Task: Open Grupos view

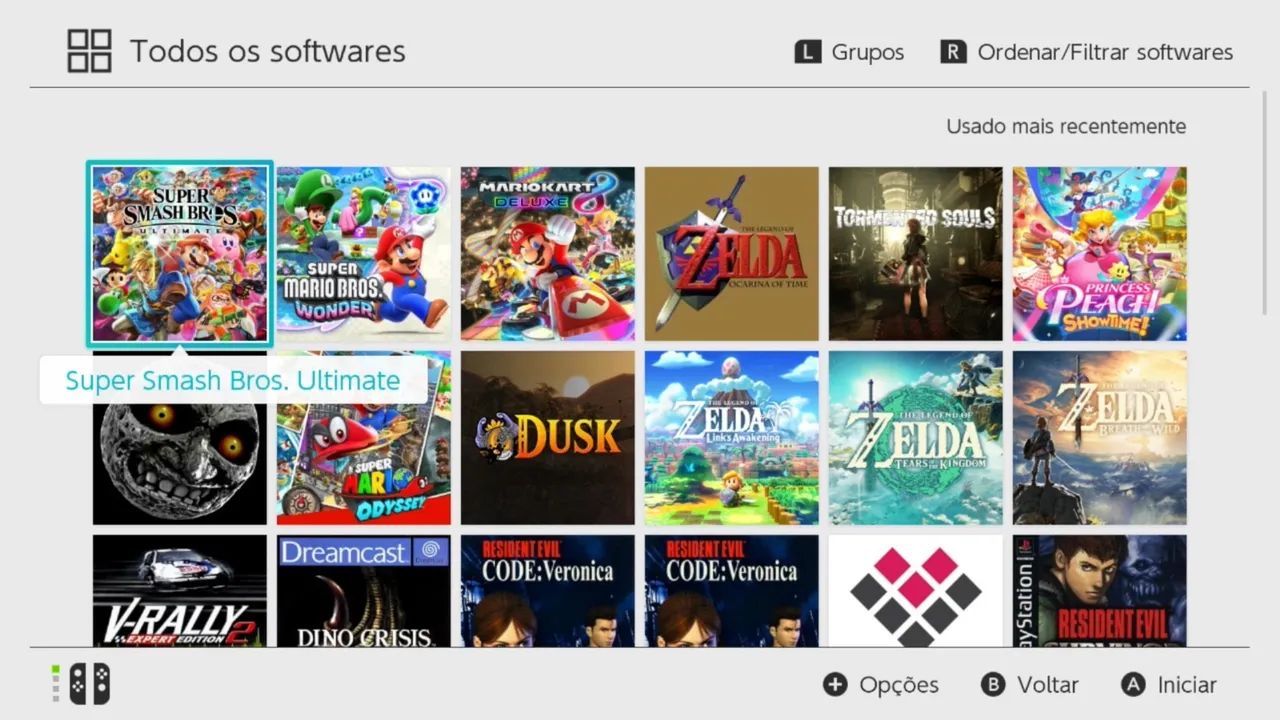Action: [x=867, y=52]
